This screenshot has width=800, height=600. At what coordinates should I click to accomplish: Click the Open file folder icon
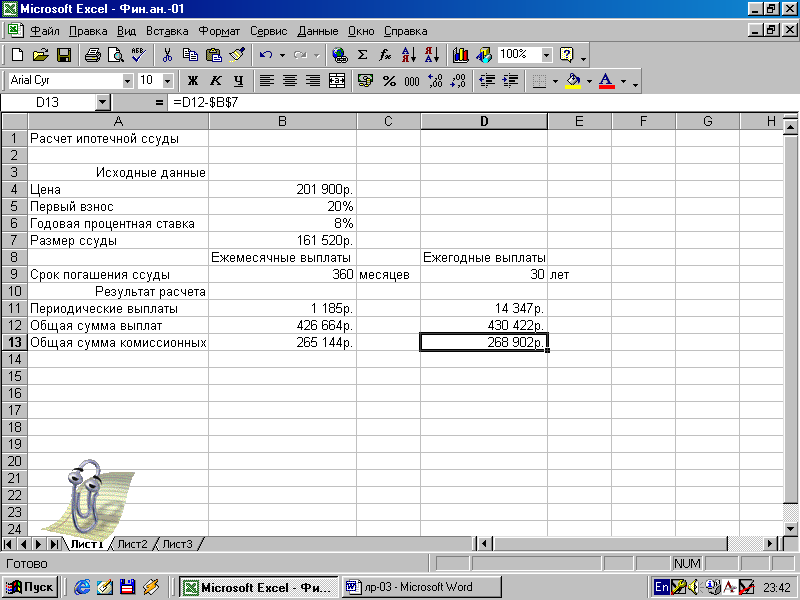tap(40, 55)
